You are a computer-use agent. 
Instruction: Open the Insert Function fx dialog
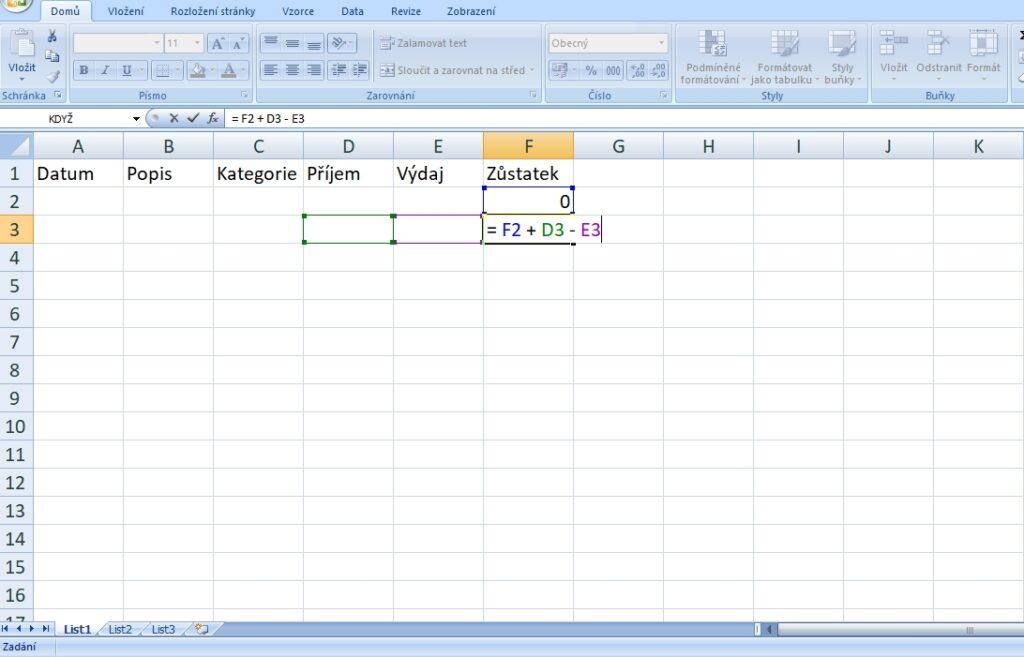pos(213,118)
